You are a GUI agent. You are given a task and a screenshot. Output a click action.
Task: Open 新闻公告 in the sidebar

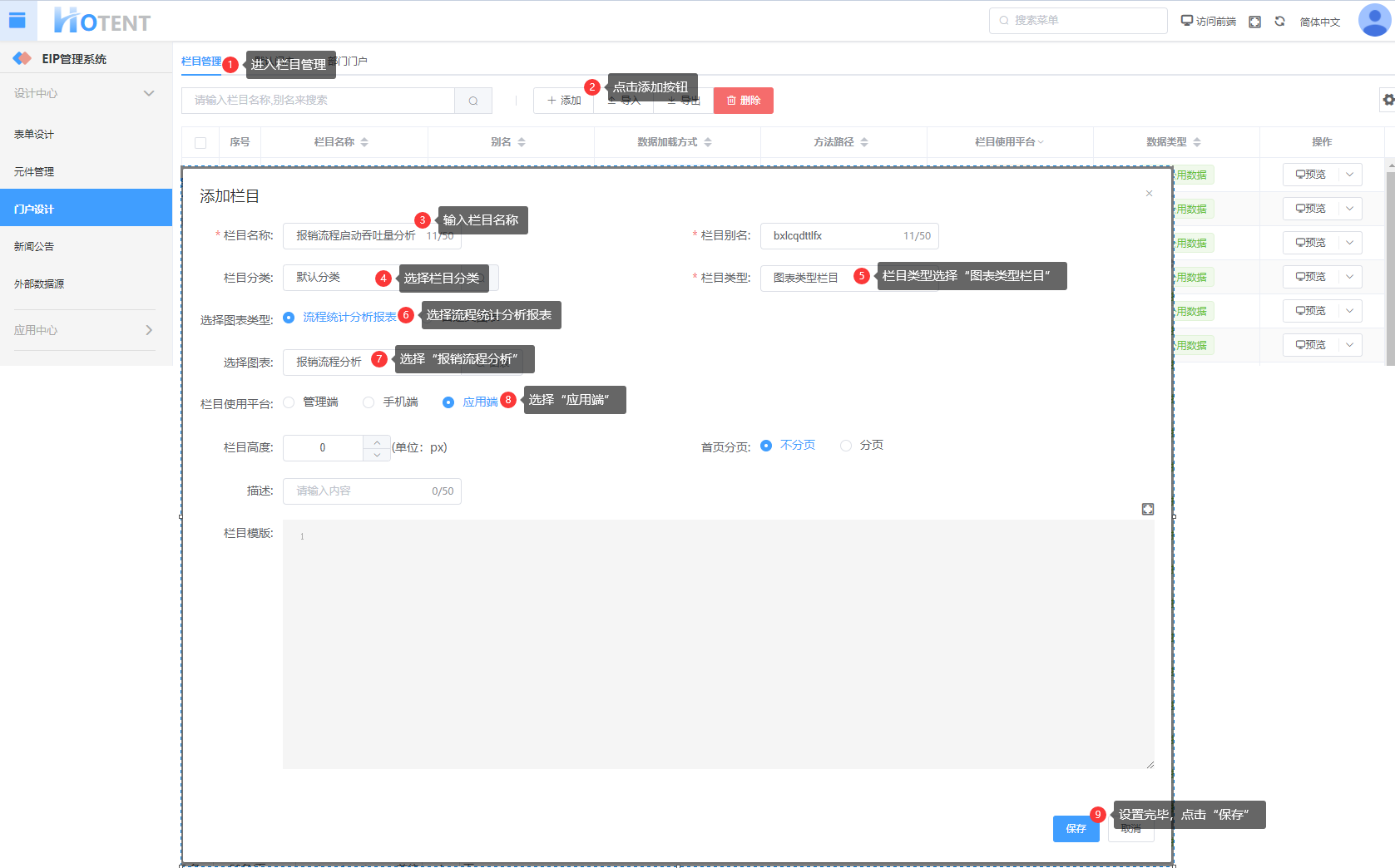pos(86,246)
